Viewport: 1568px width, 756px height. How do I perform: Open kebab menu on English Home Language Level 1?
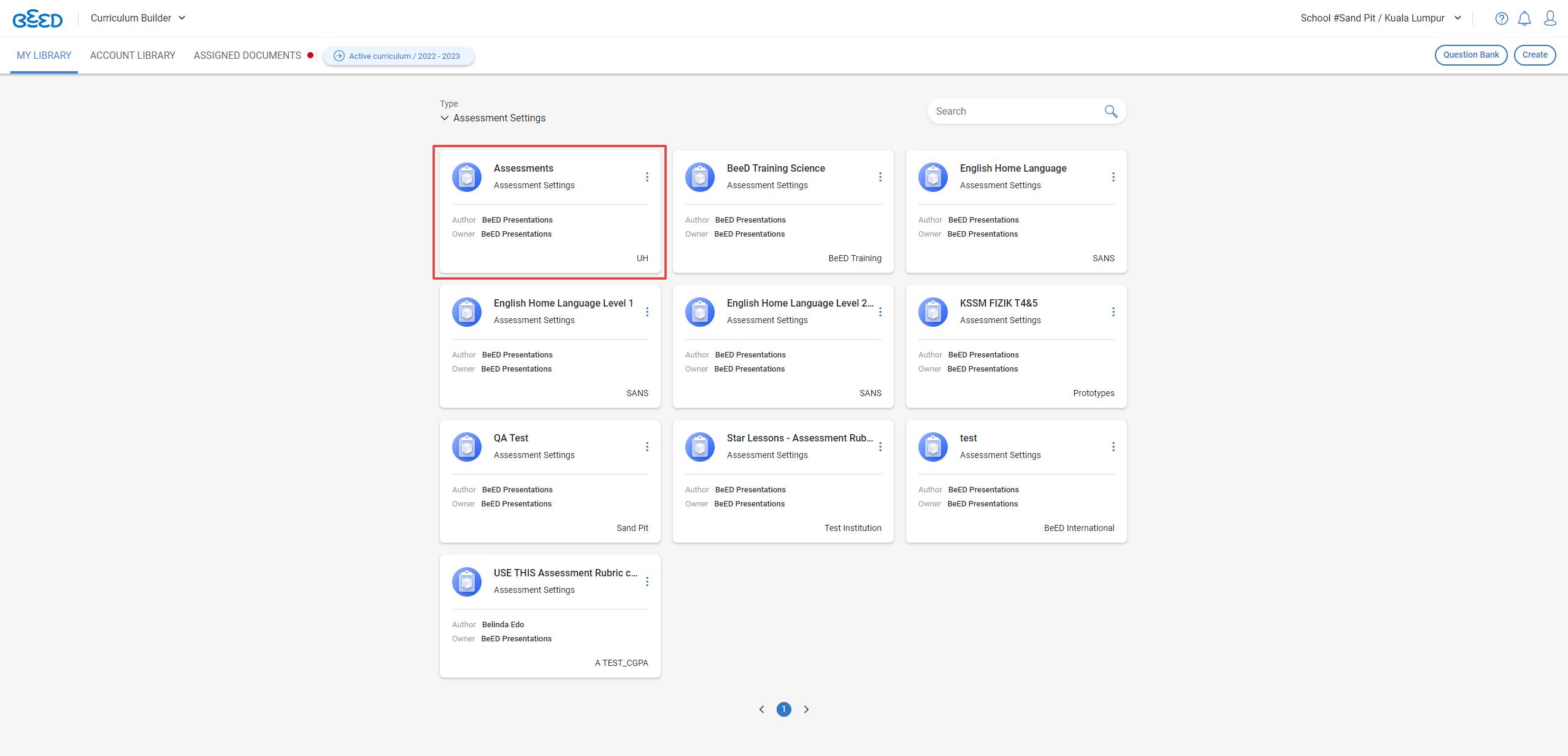pos(647,311)
